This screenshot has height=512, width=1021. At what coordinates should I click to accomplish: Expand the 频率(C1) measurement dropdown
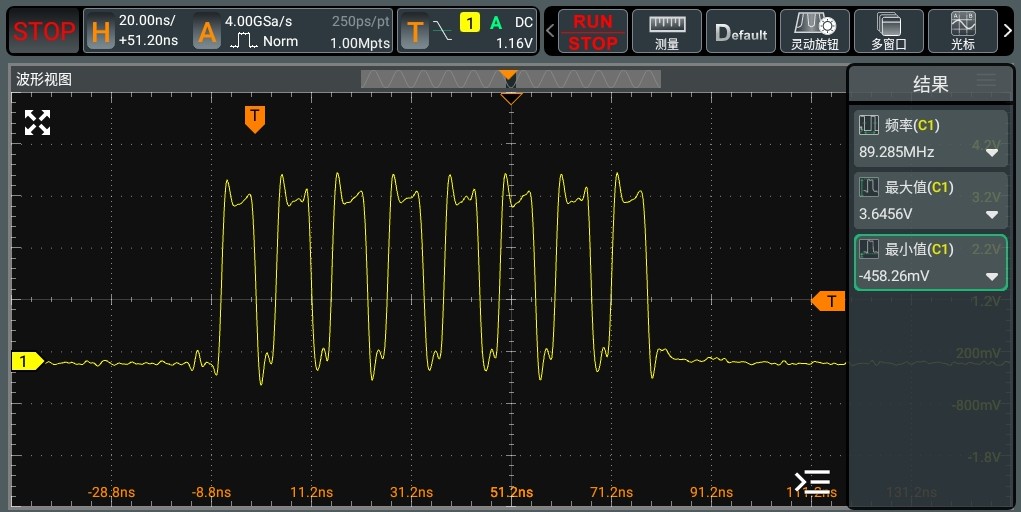[x=992, y=153]
